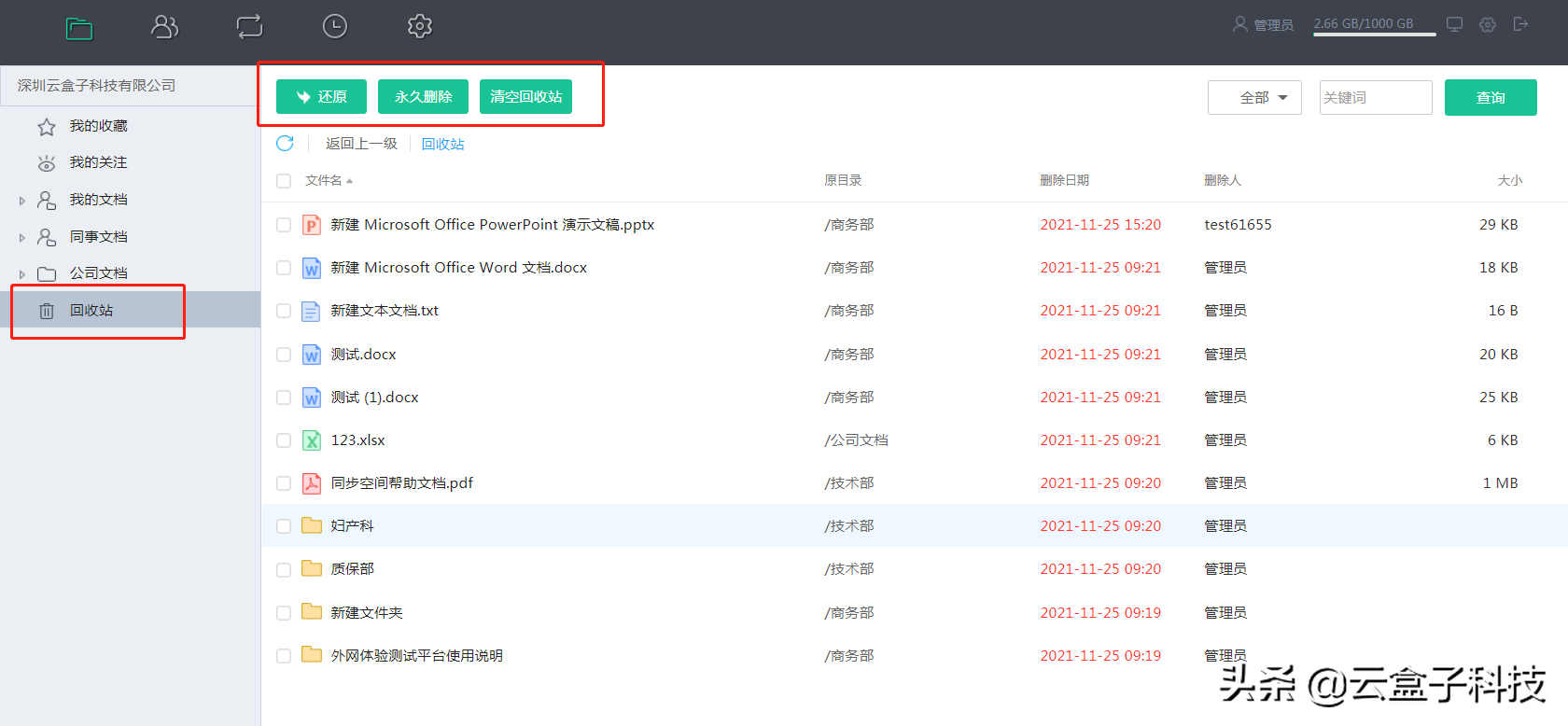Image resolution: width=1568 pixels, height=726 pixels.
Task: Open the gear settings icon beside clock
Action: (420, 27)
